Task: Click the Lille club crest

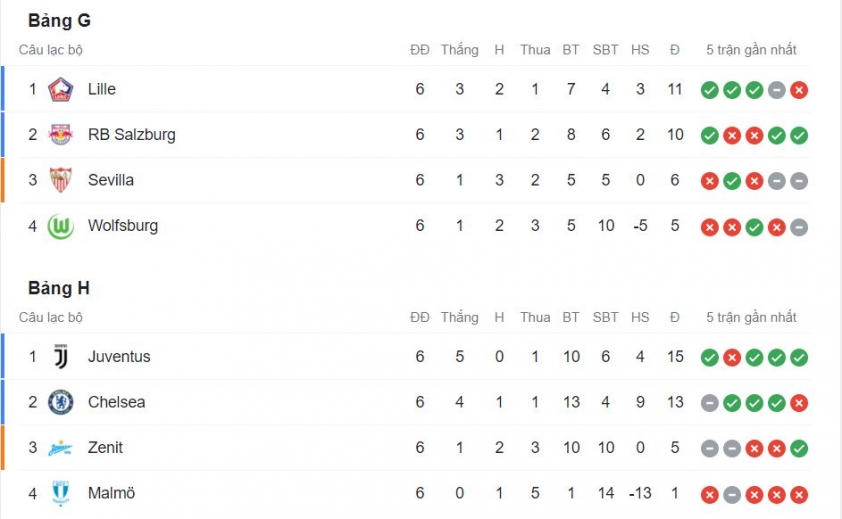Action: coord(61,89)
